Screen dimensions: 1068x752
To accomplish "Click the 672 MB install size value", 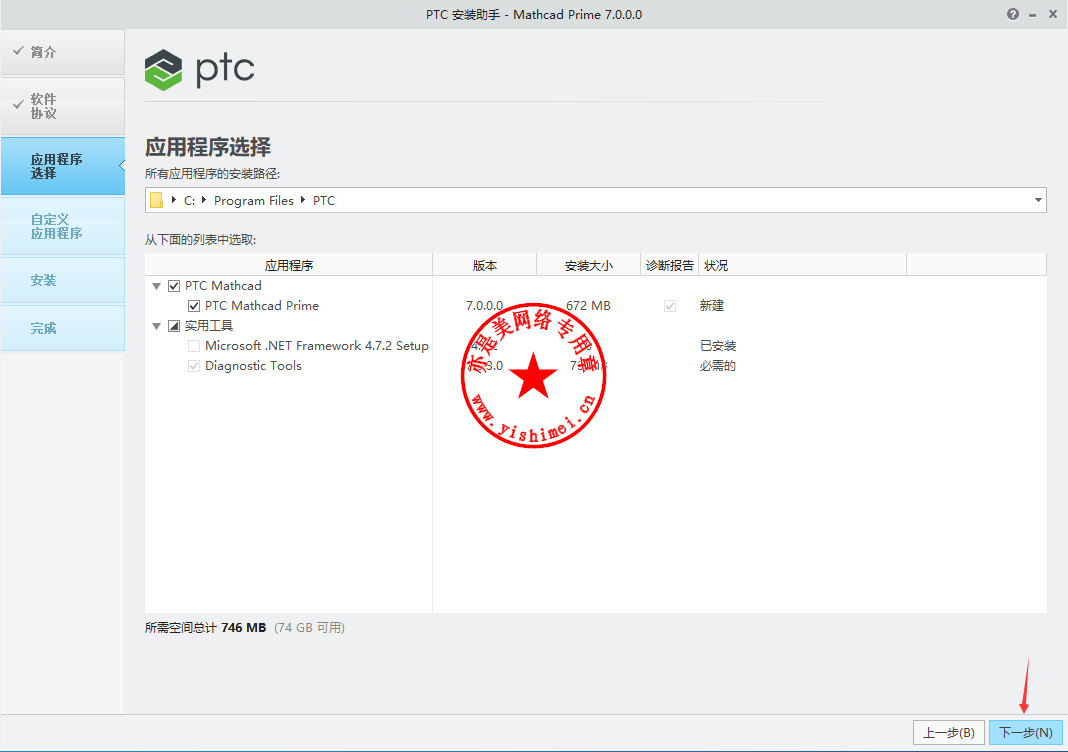I will (588, 306).
